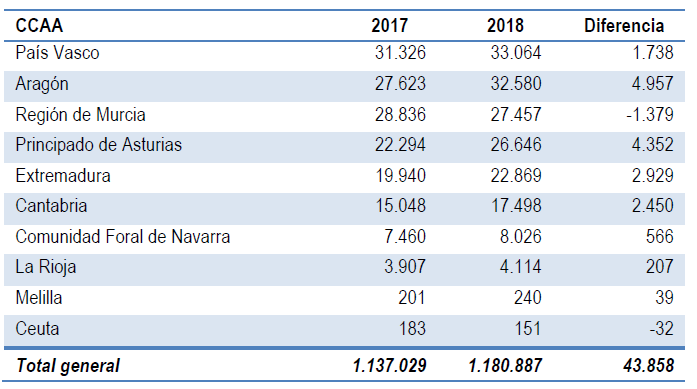
Task: Select the País Vasco row label
Action: tap(57, 53)
